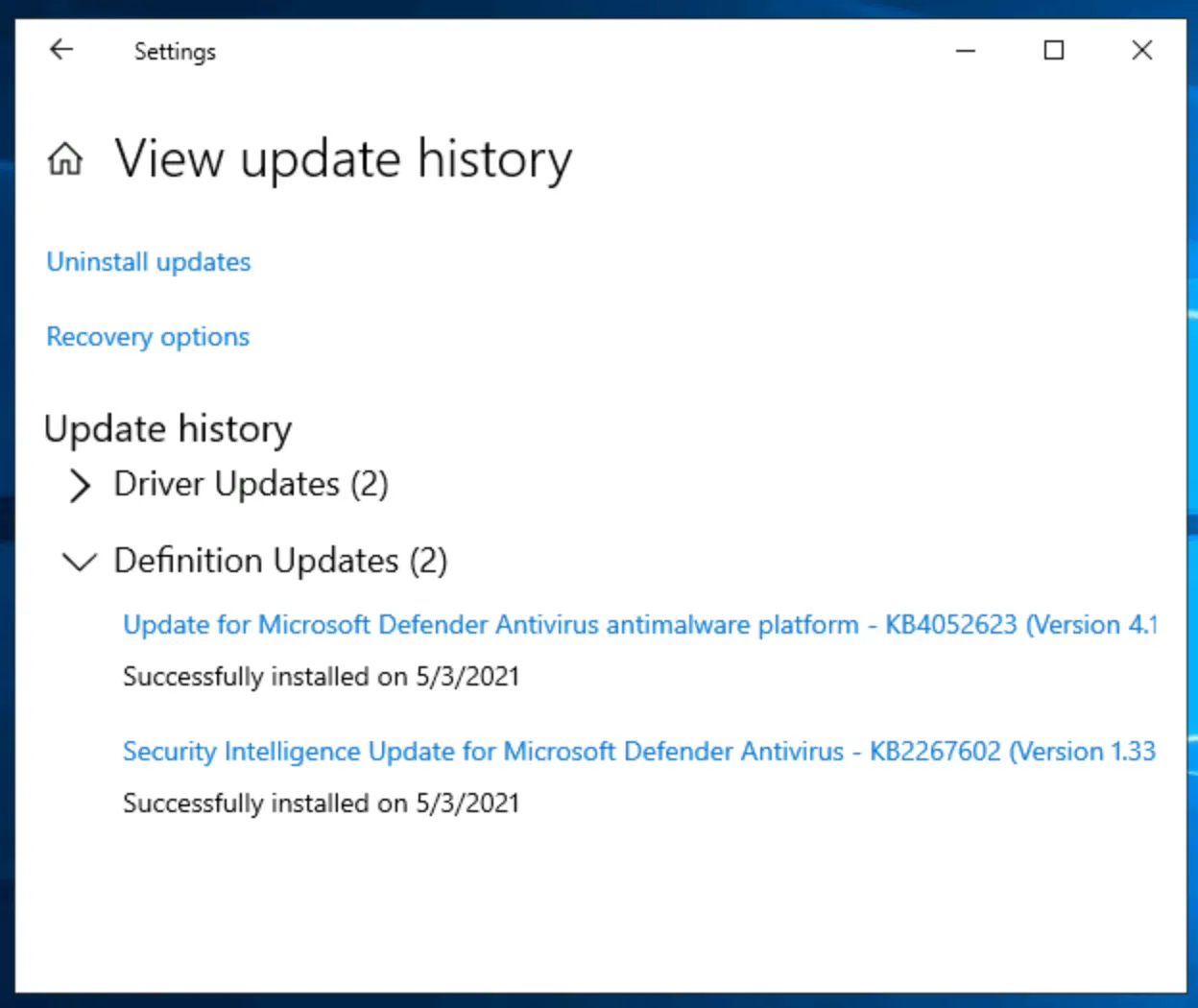Click the home icon next to View update history
This screenshot has height=1008, width=1198.
click(64, 159)
